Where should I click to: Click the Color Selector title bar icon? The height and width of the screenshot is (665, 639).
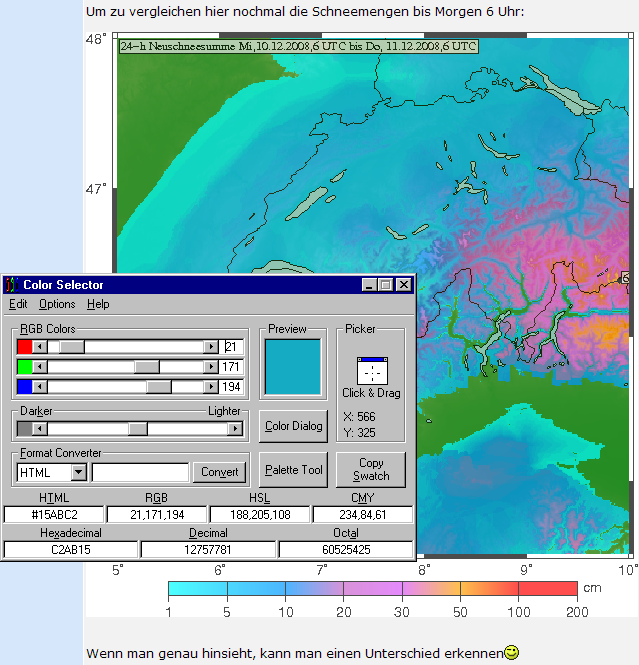pyautogui.click(x=11, y=285)
